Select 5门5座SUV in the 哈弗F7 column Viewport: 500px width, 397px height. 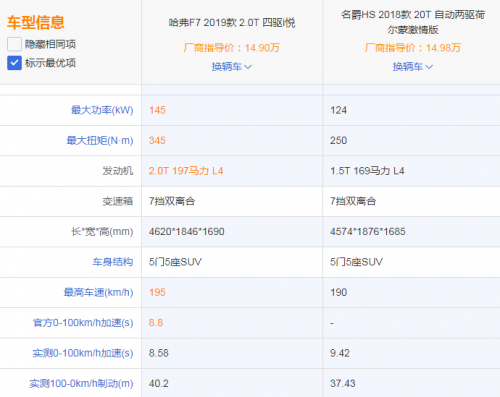(175, 262)
